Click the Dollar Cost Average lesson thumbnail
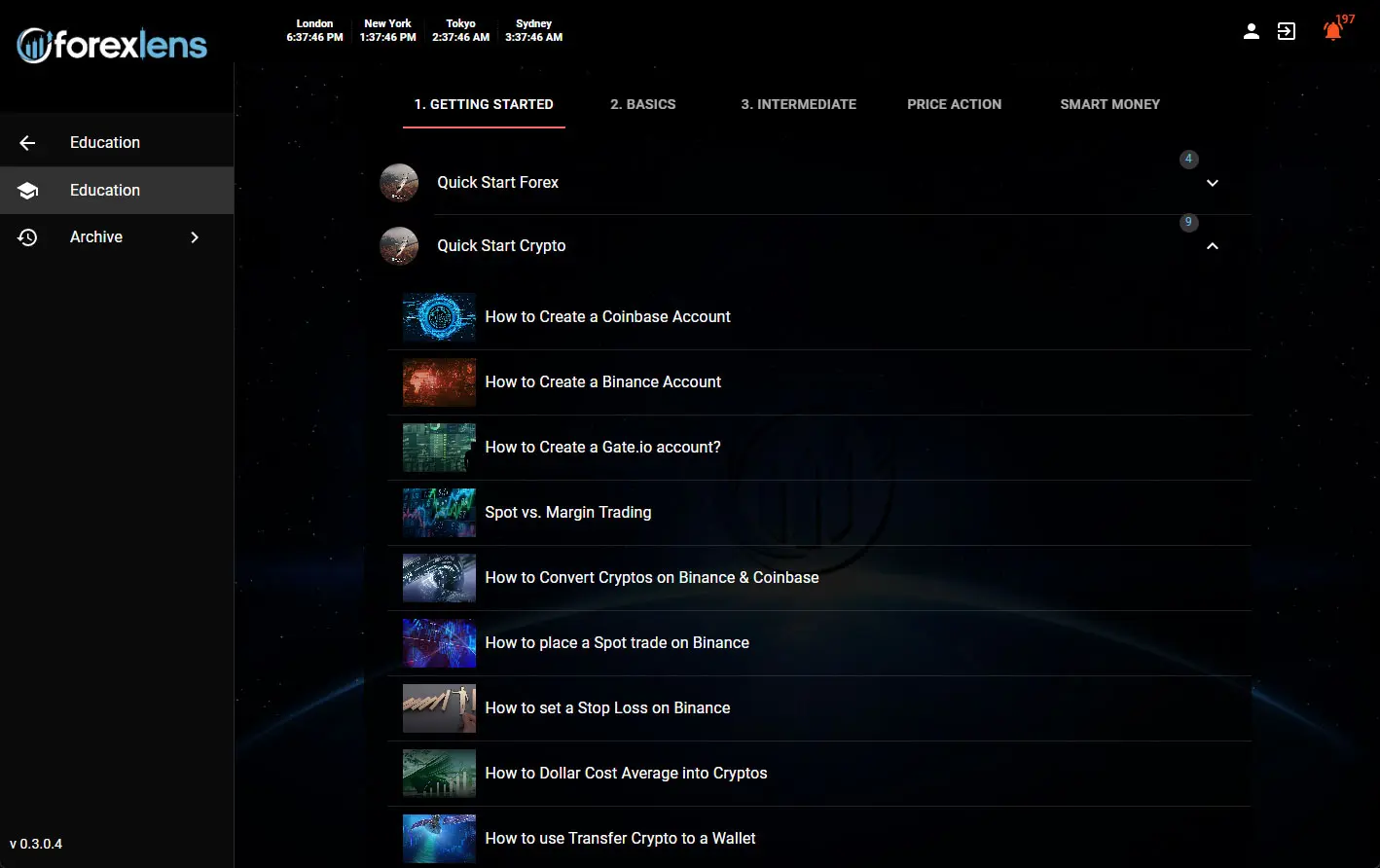Viewport: 1380px width, 868px height. coord(439,774)
